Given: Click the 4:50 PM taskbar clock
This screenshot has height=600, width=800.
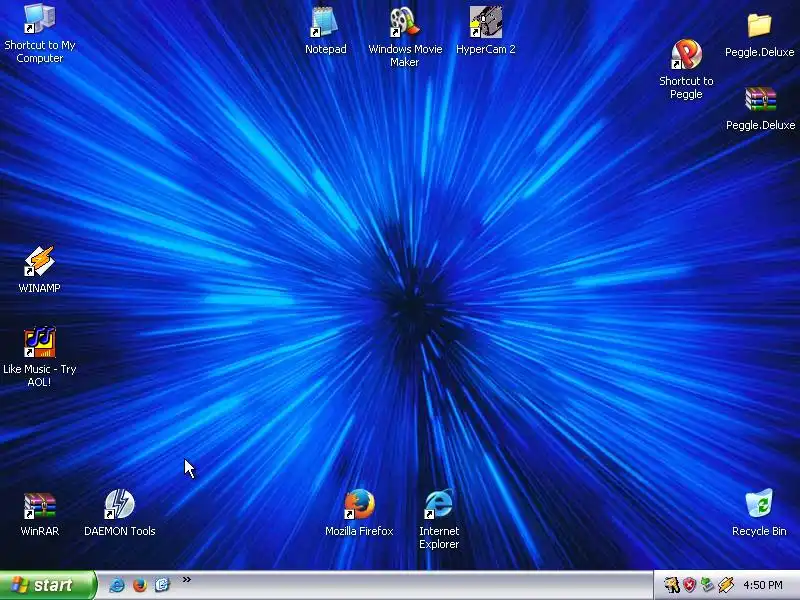Looking at the screenshot, I should pos(763,585).
